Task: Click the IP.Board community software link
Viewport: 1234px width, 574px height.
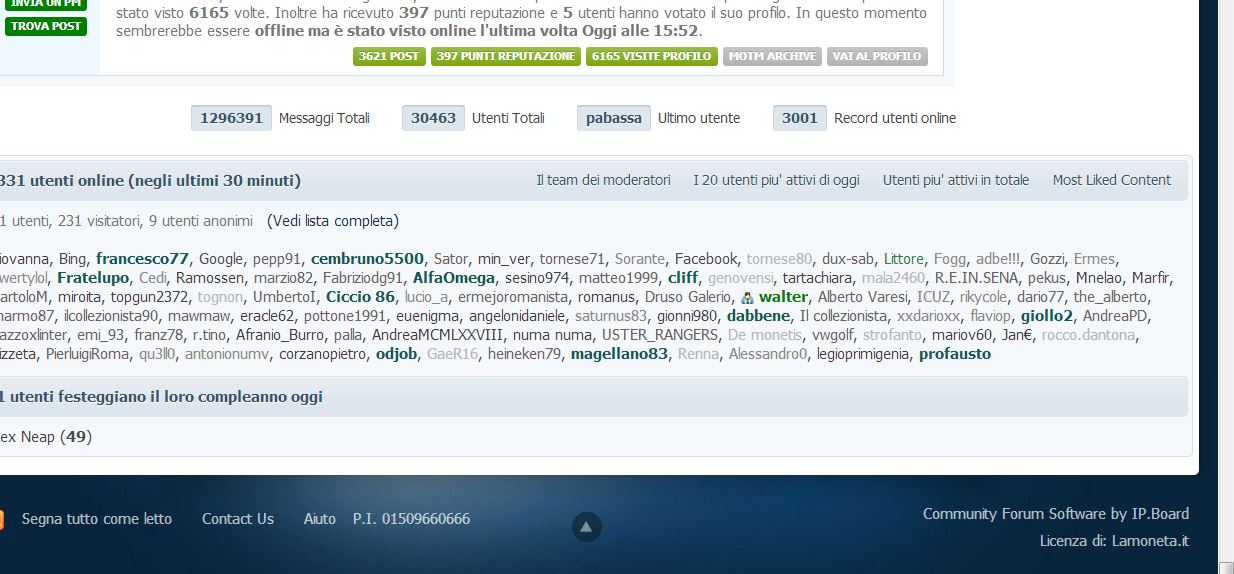Action: pyautogui.click(x=1056, y=514)
